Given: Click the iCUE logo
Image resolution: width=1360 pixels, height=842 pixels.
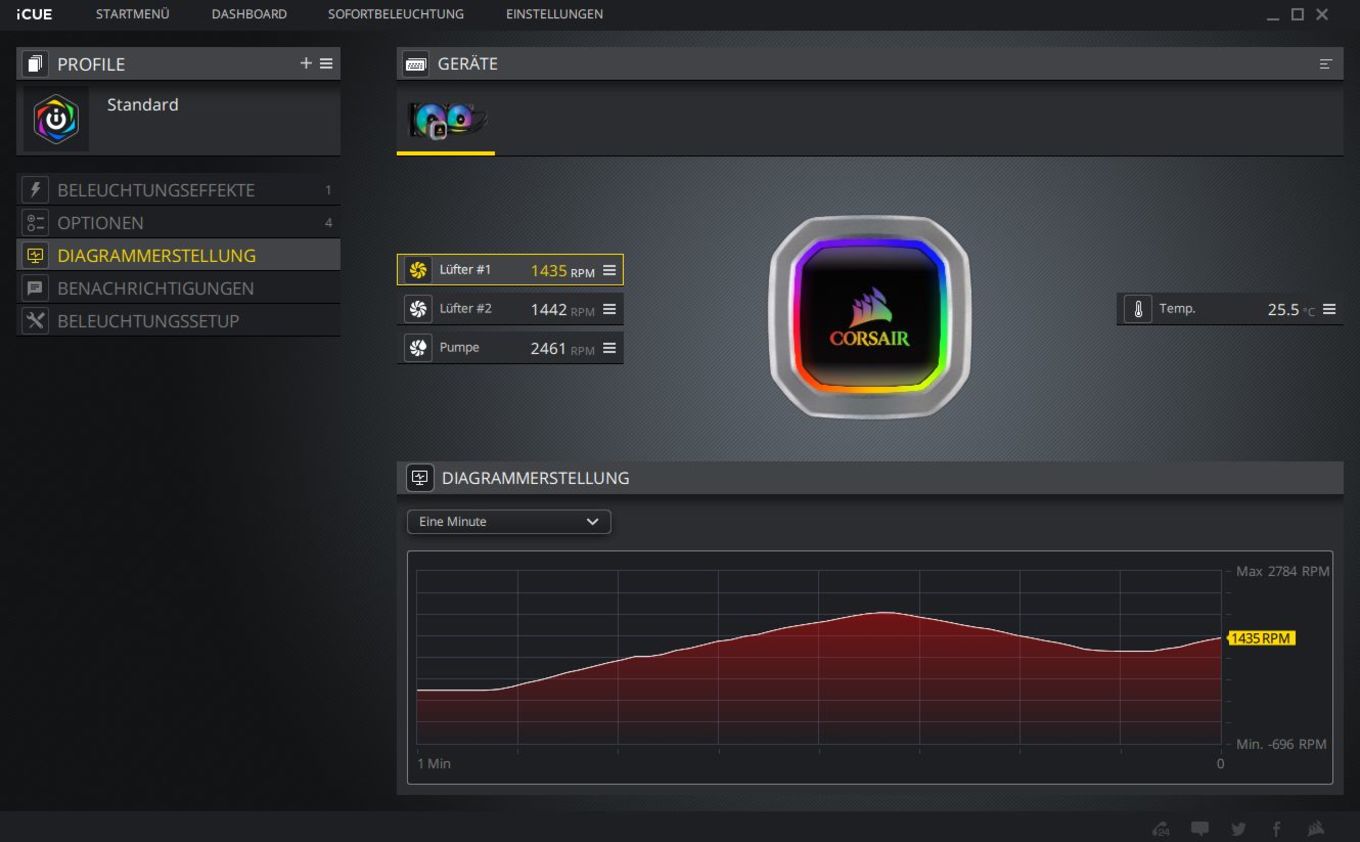Looking at the screenshot, I should pyautogui.click(x=34, y=14).
